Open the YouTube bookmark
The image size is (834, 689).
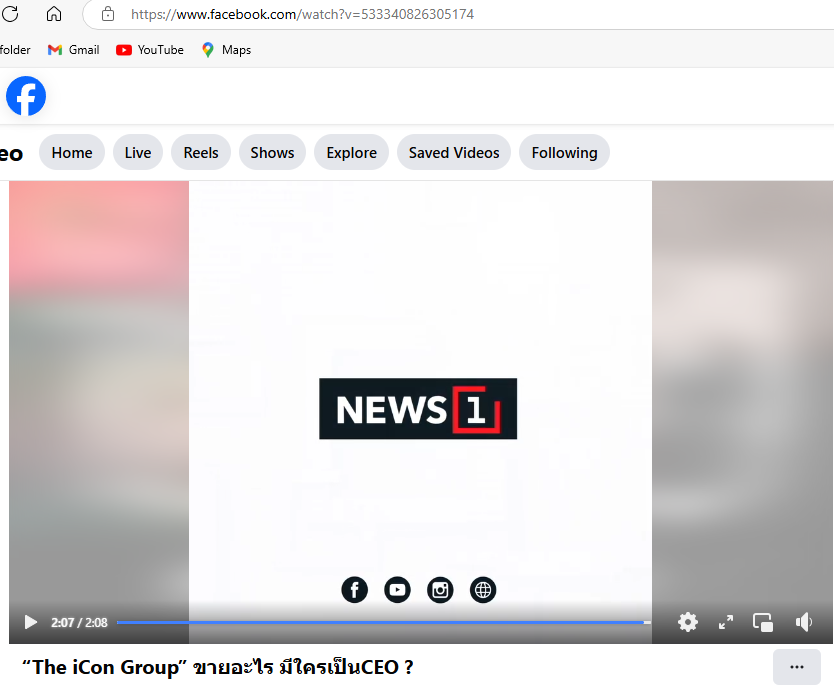point(150,50)
